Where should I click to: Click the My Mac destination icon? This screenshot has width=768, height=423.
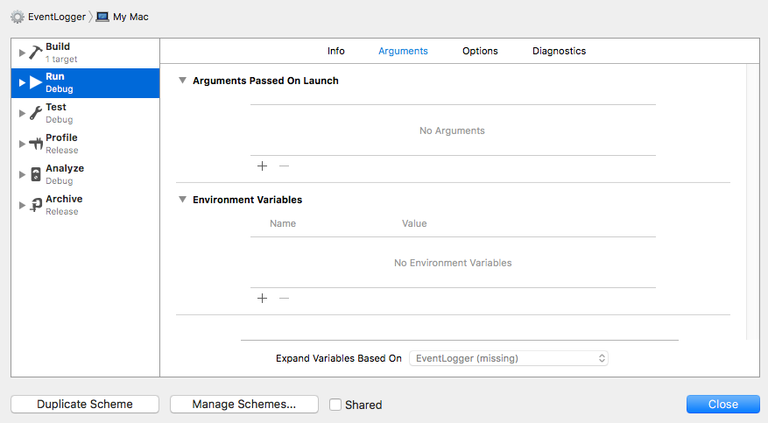pos(102,17)
